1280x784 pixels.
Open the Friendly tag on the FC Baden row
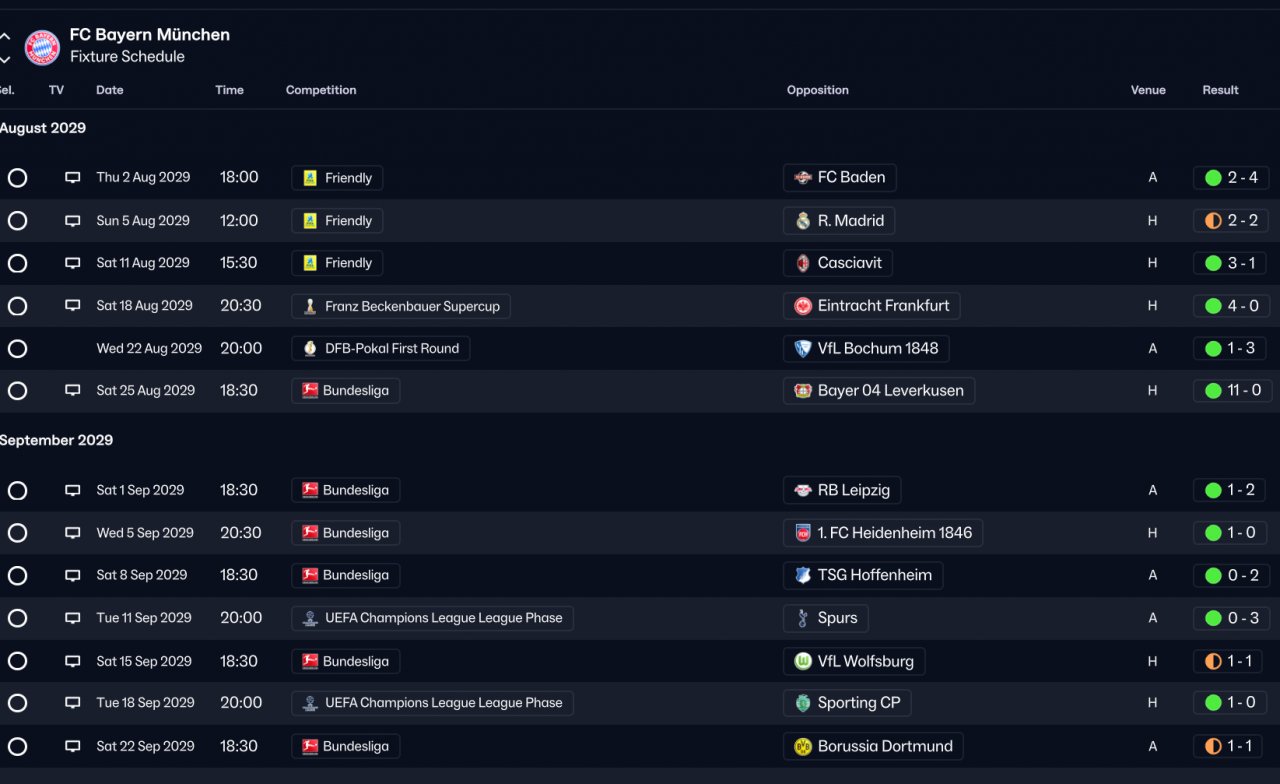pos(337,178)
